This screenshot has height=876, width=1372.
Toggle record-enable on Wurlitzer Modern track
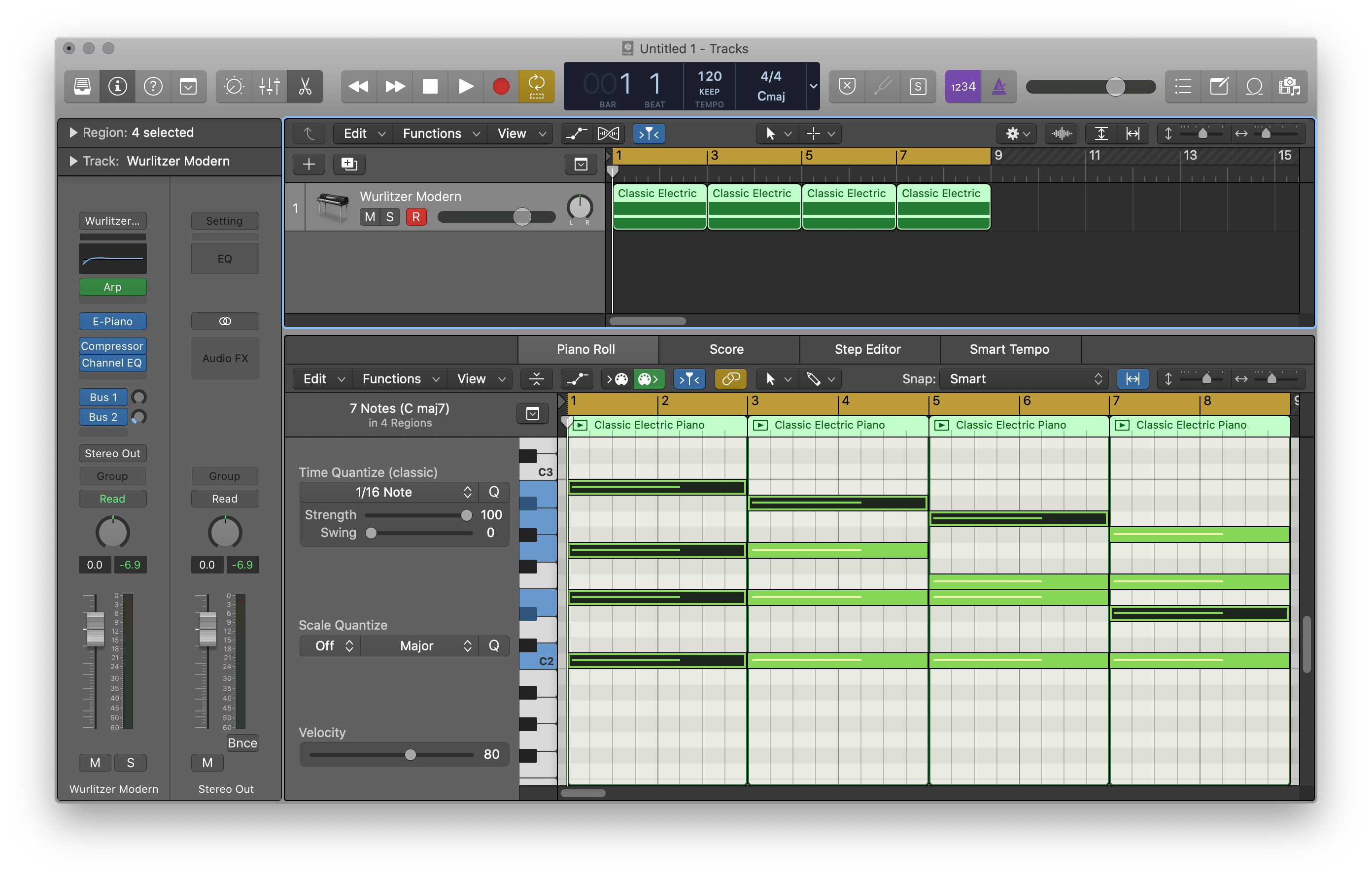coord(416,217)
